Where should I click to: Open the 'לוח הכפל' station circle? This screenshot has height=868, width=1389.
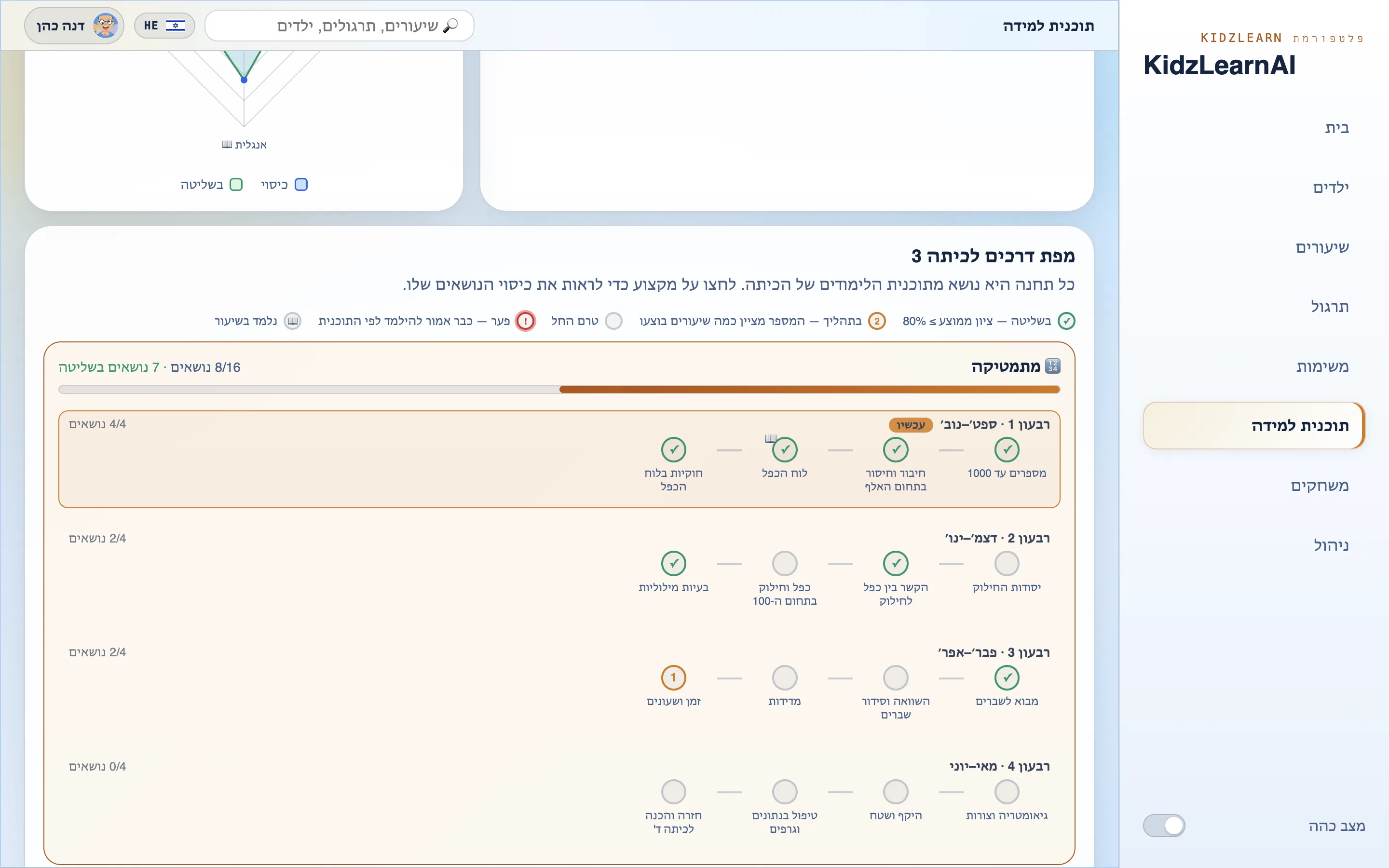pos(785,449)
